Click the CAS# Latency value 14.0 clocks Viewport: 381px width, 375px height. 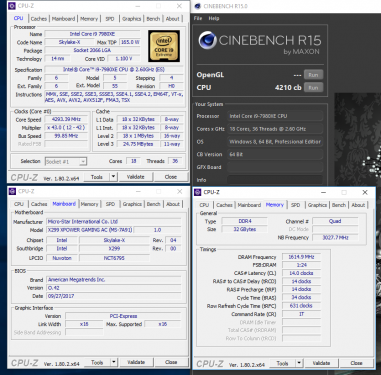click(301, 273)
